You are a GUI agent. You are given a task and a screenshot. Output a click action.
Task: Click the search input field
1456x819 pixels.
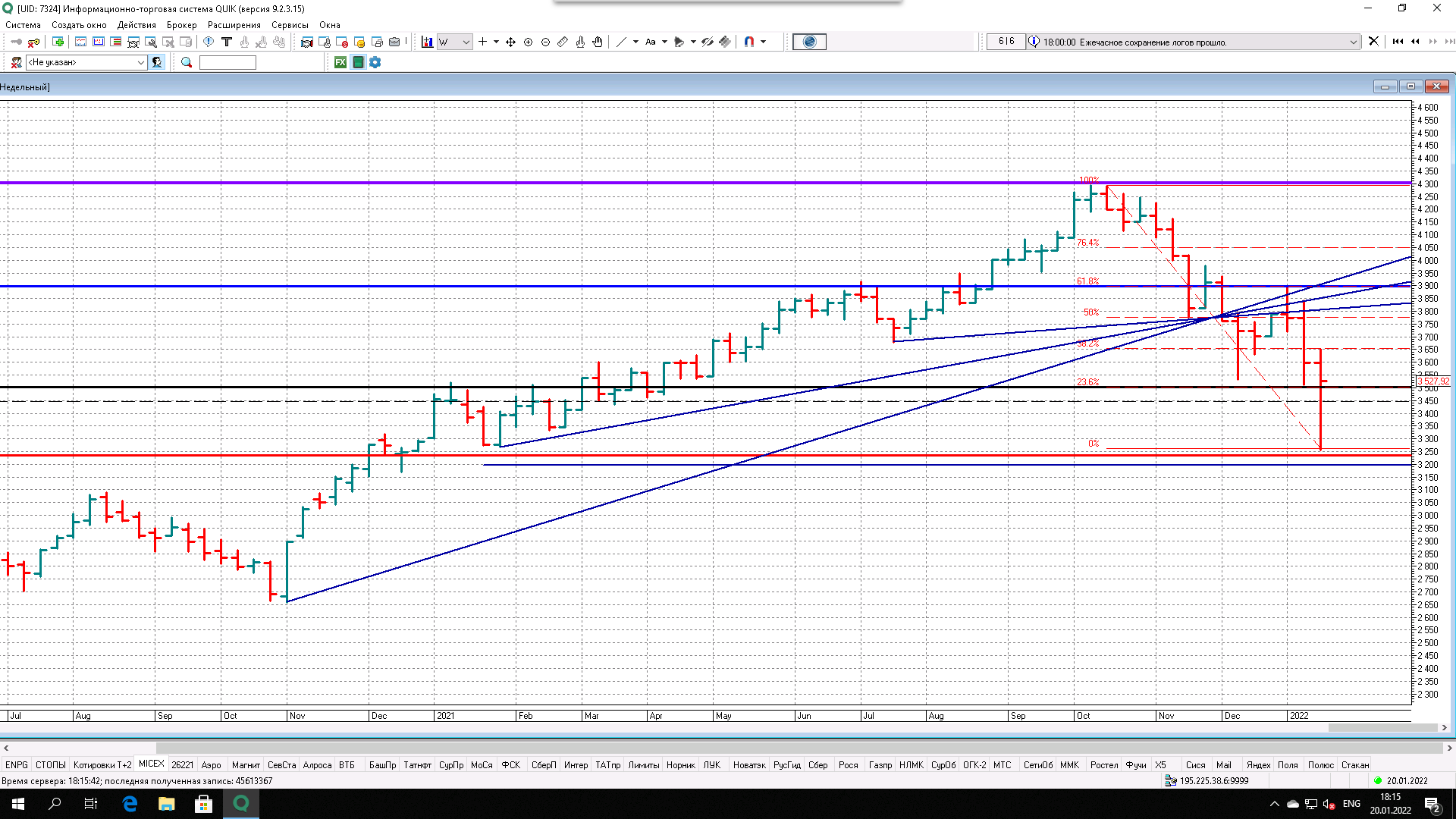click(x=227, y=62)
